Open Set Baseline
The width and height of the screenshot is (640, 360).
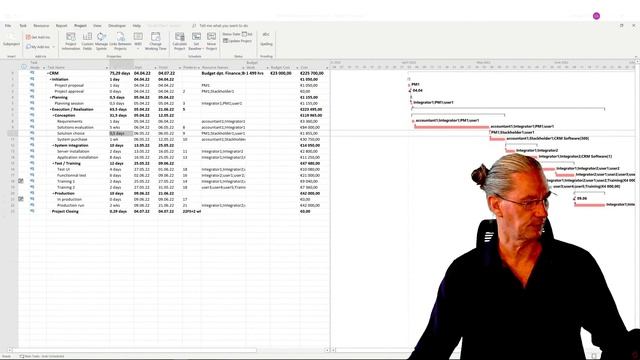point(196,41)
